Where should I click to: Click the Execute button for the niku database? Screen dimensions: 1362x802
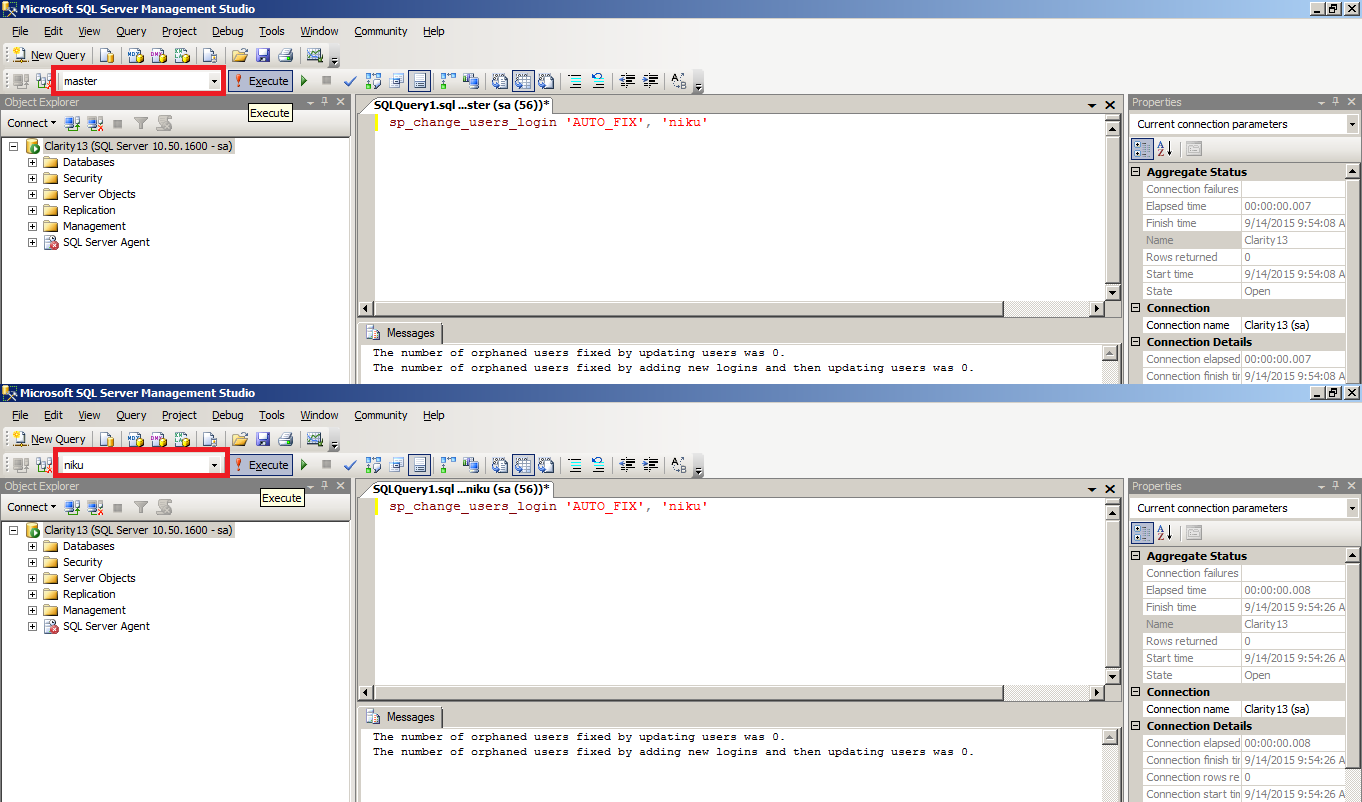[261, 465]
